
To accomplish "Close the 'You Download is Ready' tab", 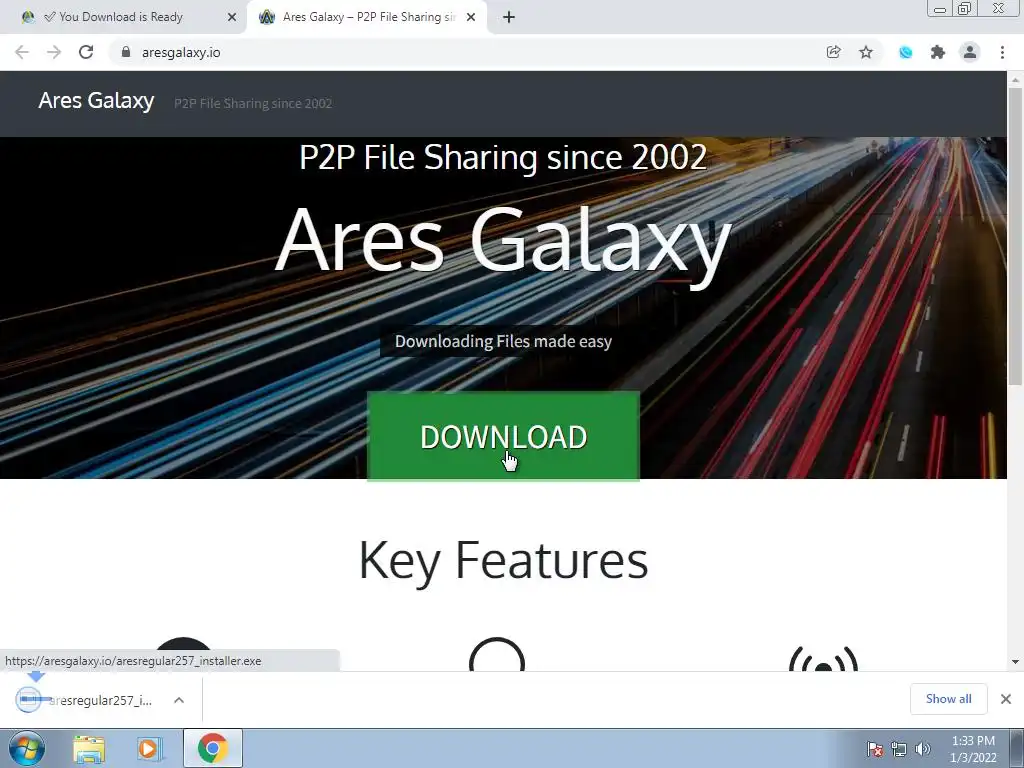I will [x=232, y=18].
